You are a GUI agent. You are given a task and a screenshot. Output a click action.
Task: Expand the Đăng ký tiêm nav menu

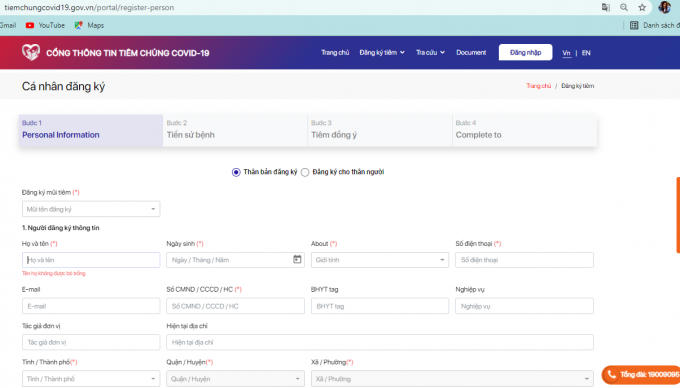pyautogui.click(x=382, y=52)
